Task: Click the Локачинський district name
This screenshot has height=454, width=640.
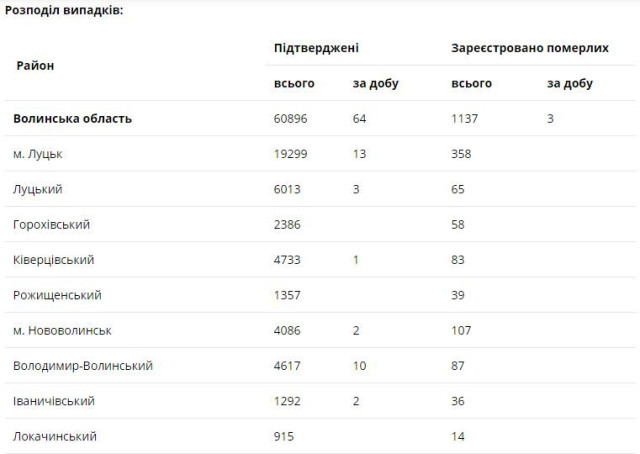Action: [x=57, y=436]
